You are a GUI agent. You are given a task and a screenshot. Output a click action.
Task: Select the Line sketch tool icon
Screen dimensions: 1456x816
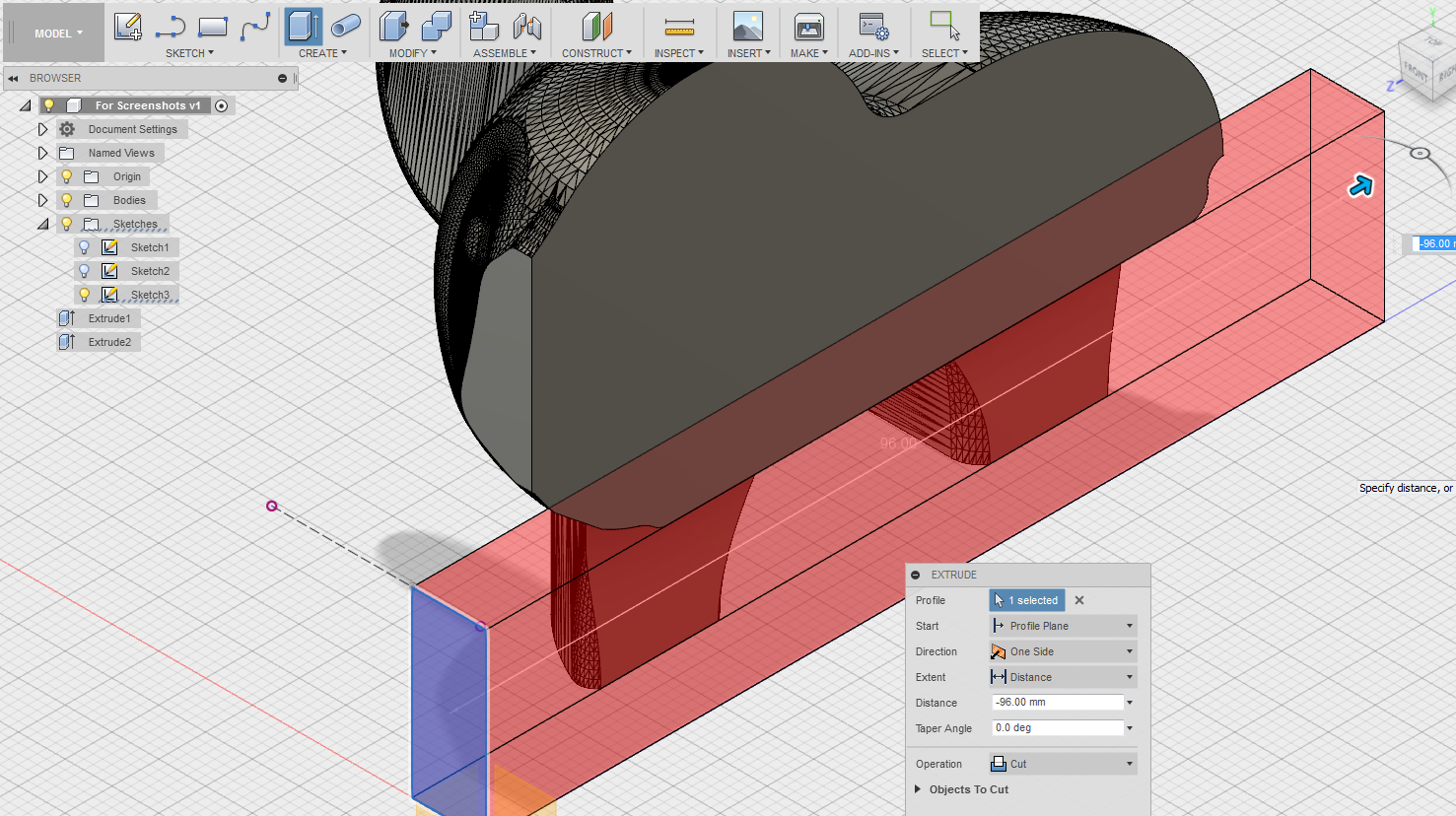pos(171,27)
